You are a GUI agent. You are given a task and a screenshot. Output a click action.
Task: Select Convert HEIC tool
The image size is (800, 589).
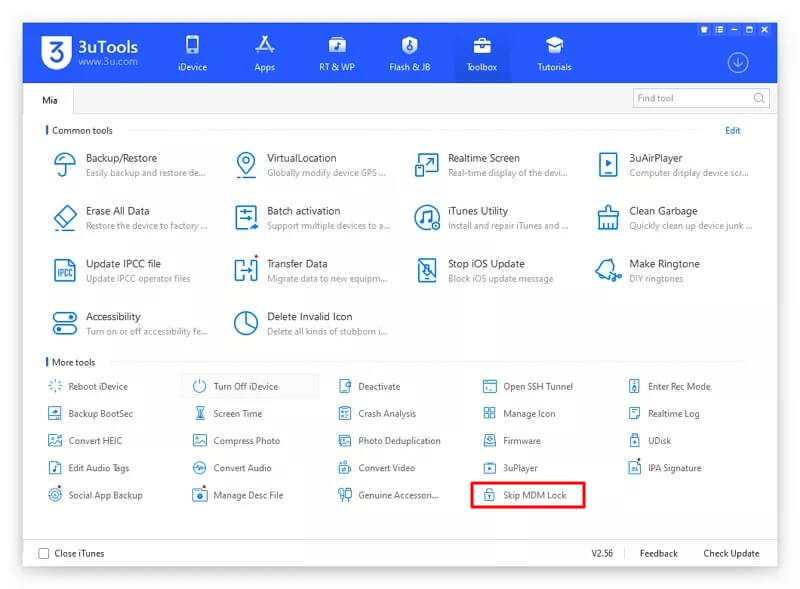(85, 440)
